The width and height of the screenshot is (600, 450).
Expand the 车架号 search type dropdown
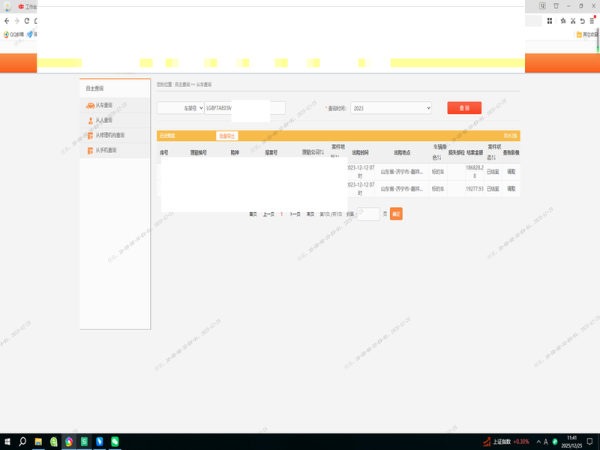[181, 107]
